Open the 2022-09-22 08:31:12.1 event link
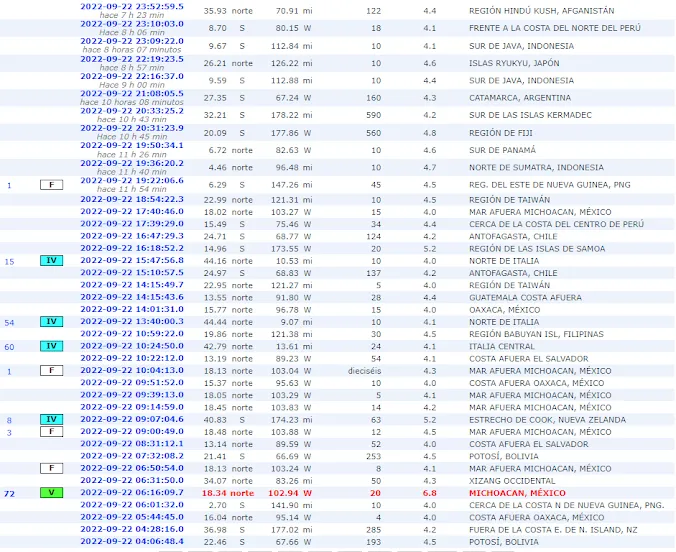 (132, 444)
